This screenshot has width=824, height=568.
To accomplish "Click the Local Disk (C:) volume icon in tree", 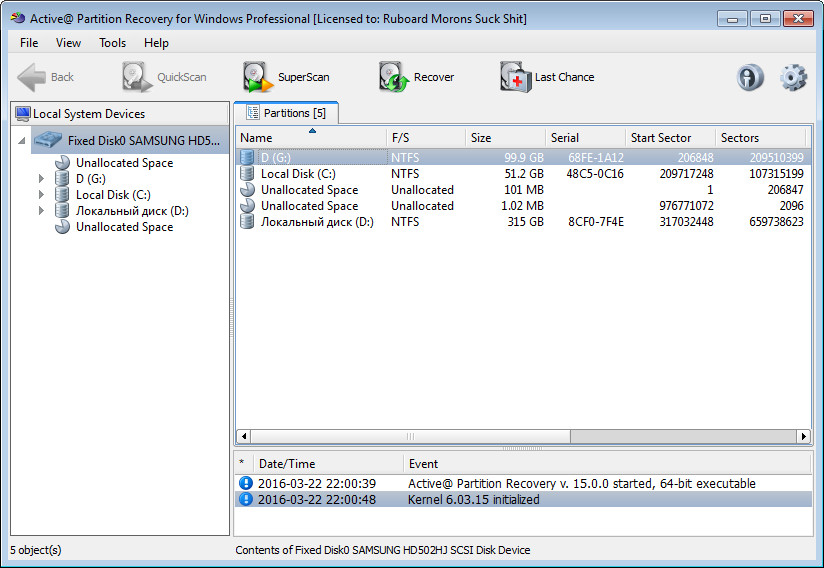I will (x=62, y=195).
